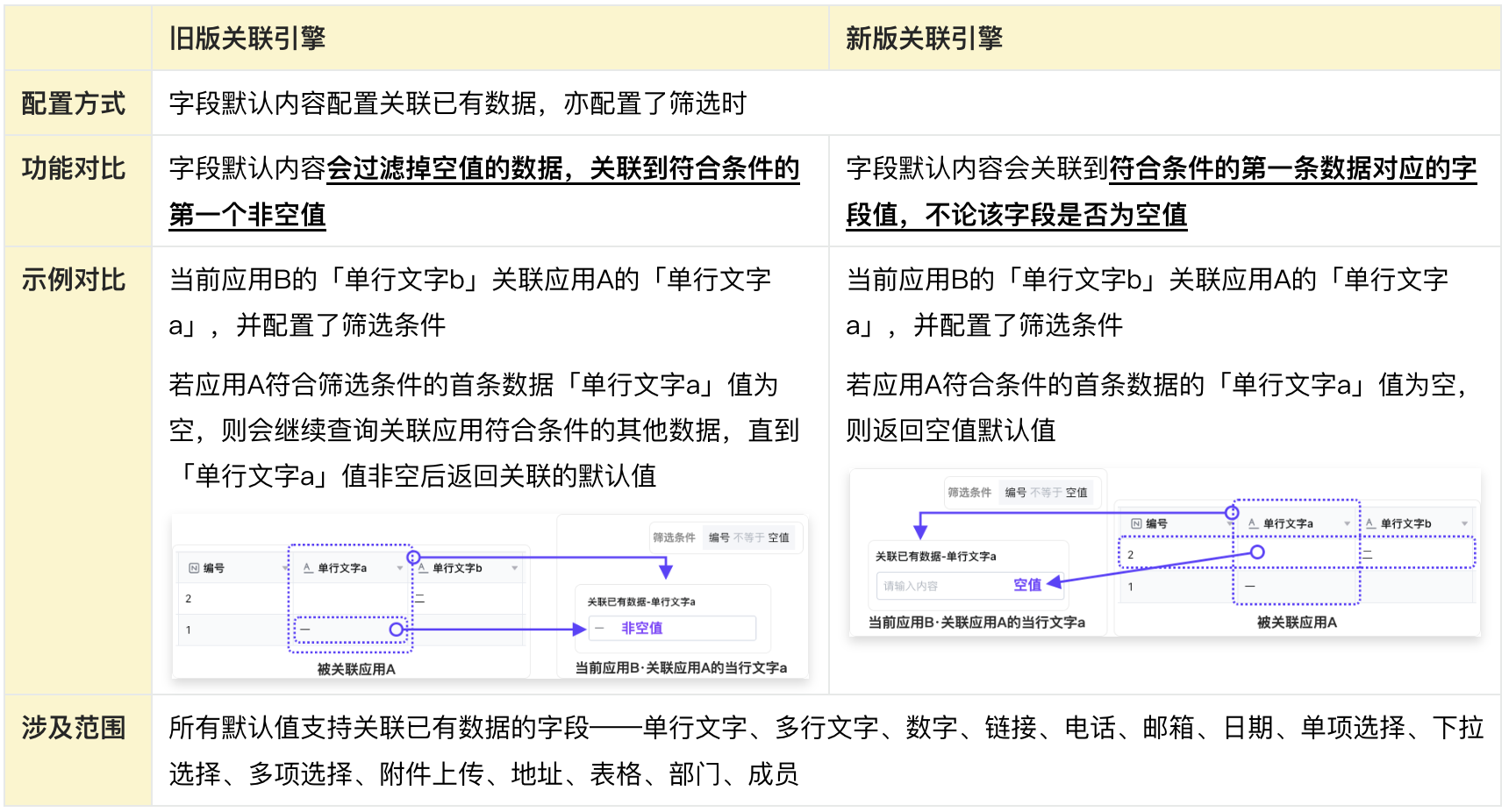Image resolution: width=1509 pixels, height=812 pixels.
Task: Click the 功能对比 row header
Action: 74,168
